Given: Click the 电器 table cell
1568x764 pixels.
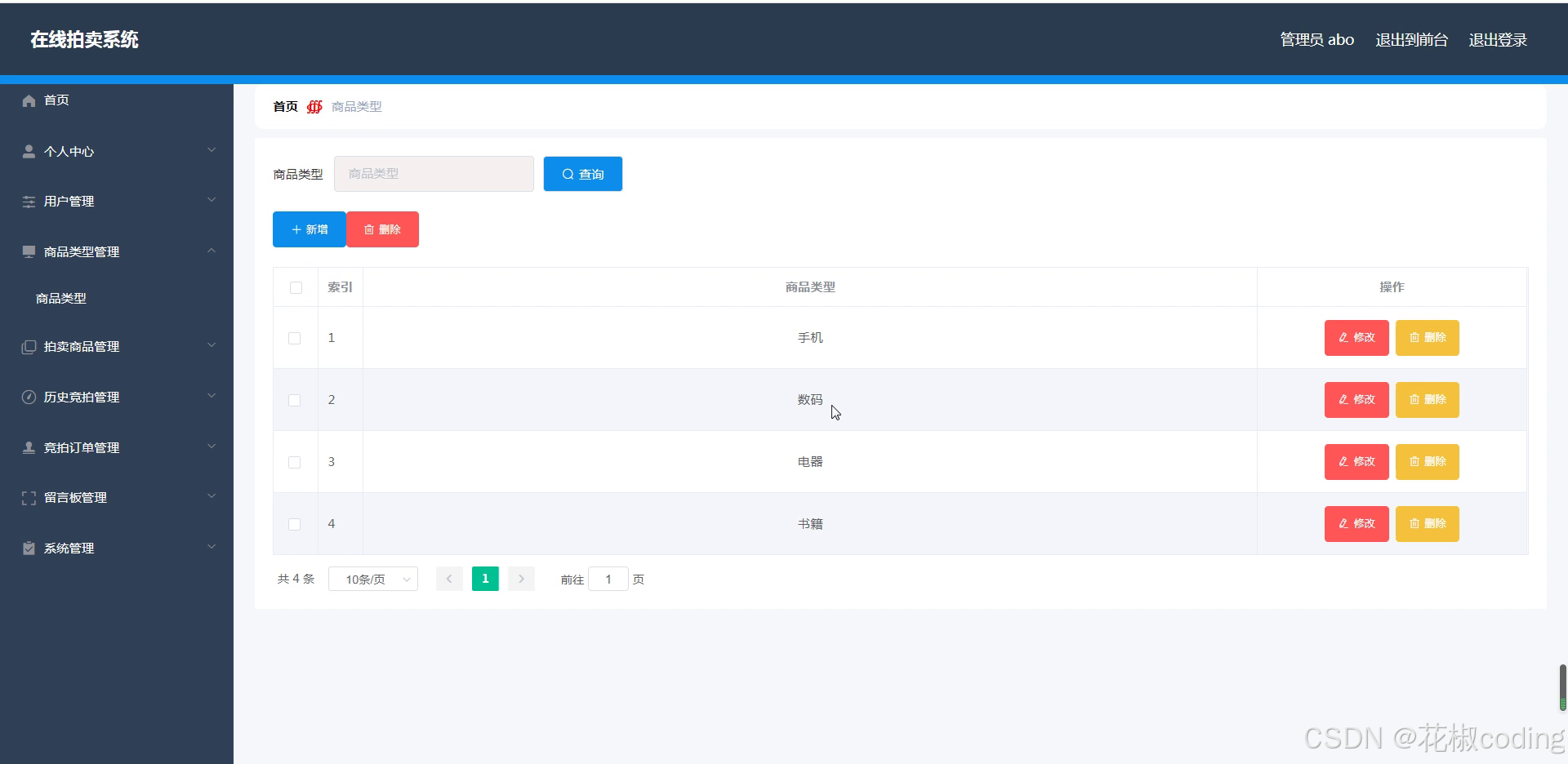Looking at the screenshot, I should coord(810,462).
